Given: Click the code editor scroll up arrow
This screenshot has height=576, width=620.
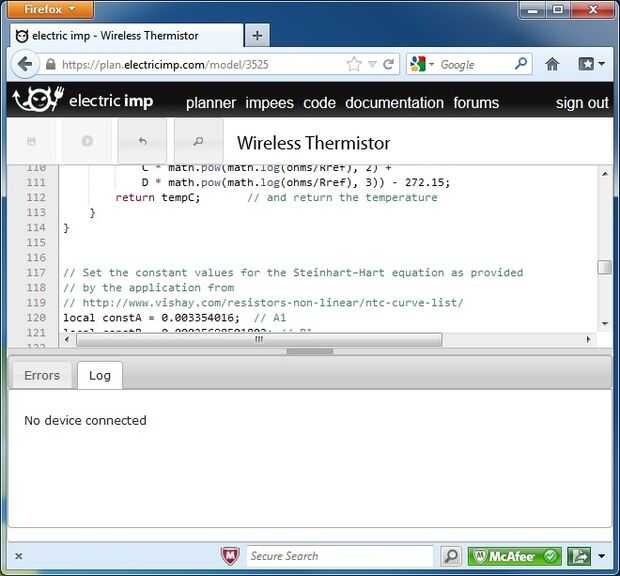Looking at the screenshot, I should click(605, 174).
